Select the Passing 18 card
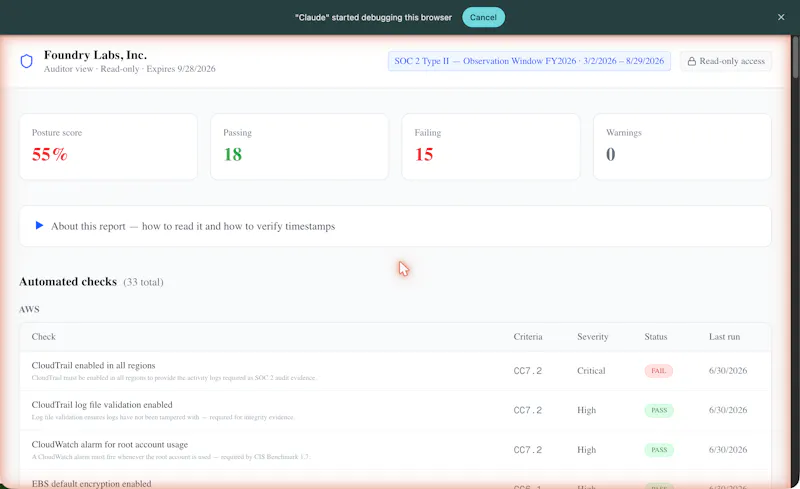Viewport: 800px width, 489px height. point(299,146)
